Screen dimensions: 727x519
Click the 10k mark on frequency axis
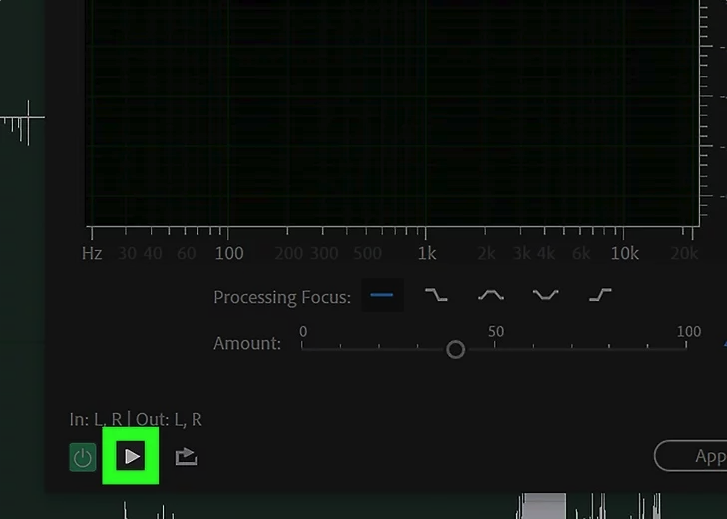625,253
